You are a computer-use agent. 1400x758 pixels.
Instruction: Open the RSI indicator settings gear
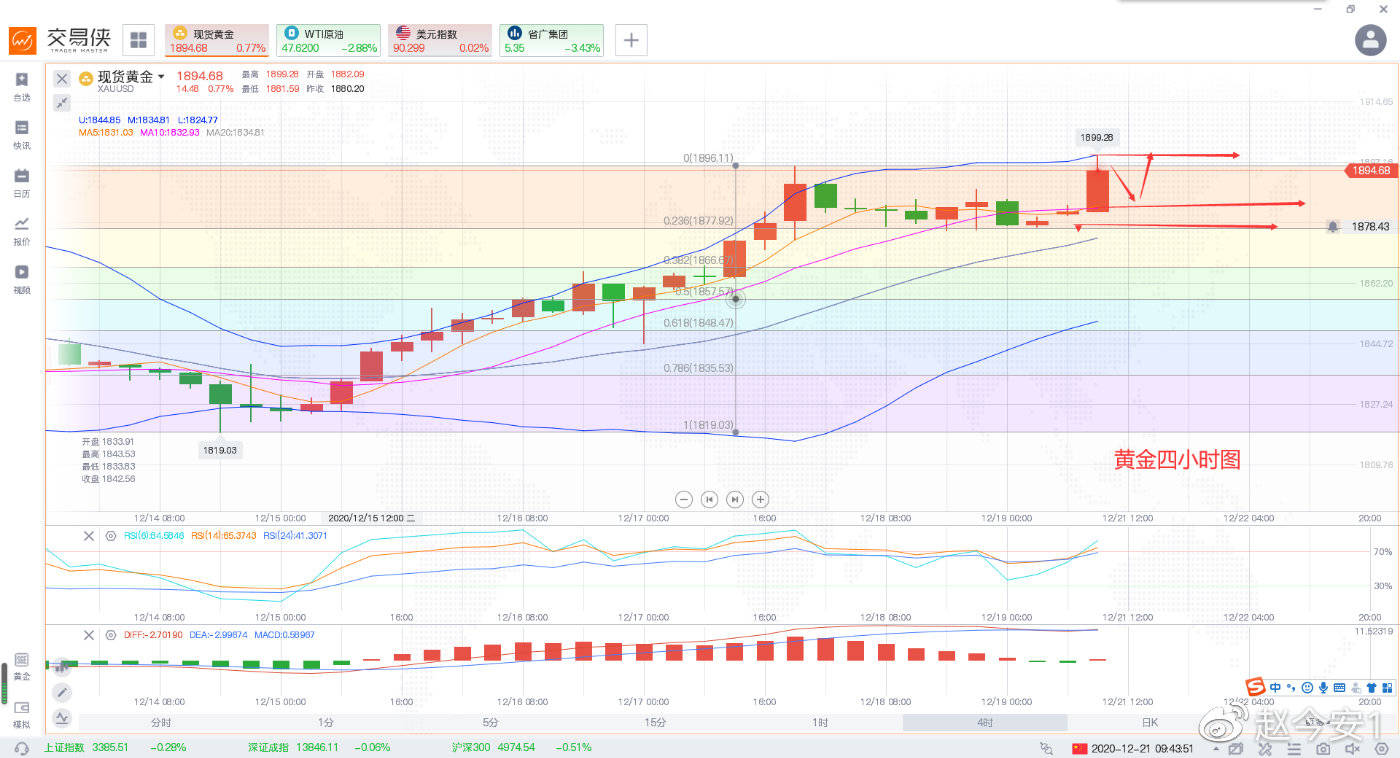(x=111, y=536)
